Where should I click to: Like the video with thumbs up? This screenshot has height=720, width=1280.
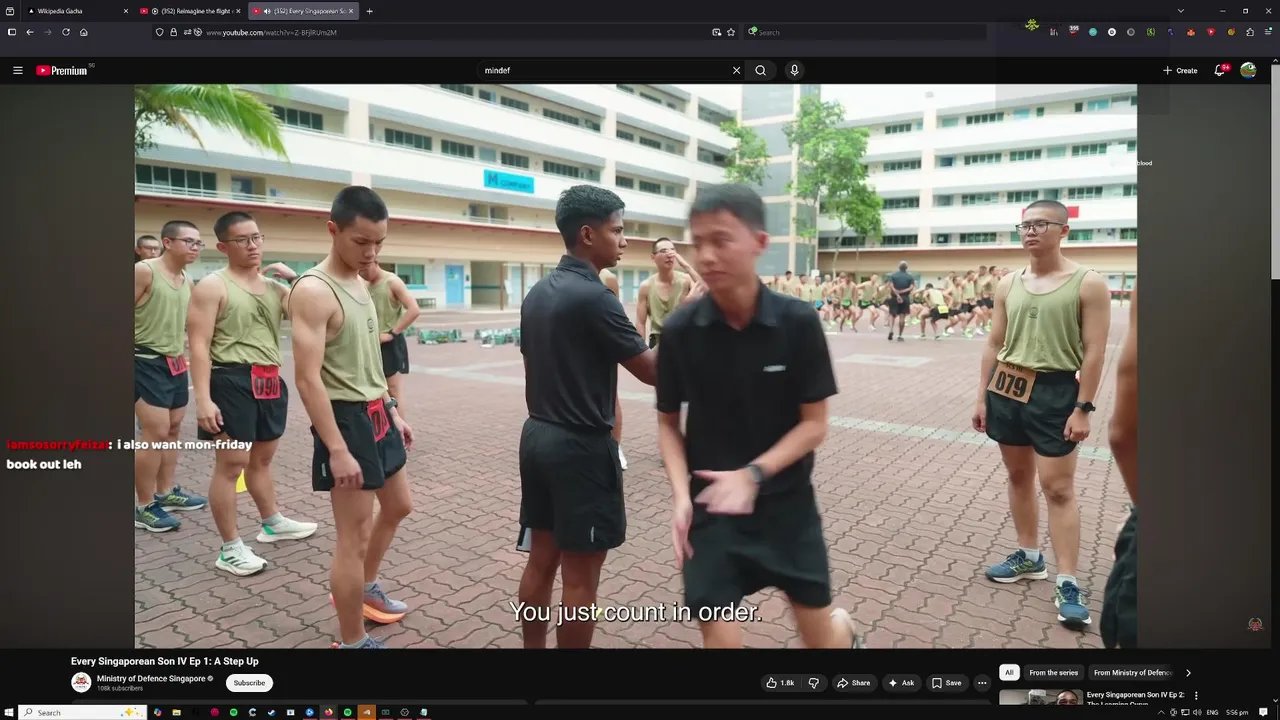[780, 683]
